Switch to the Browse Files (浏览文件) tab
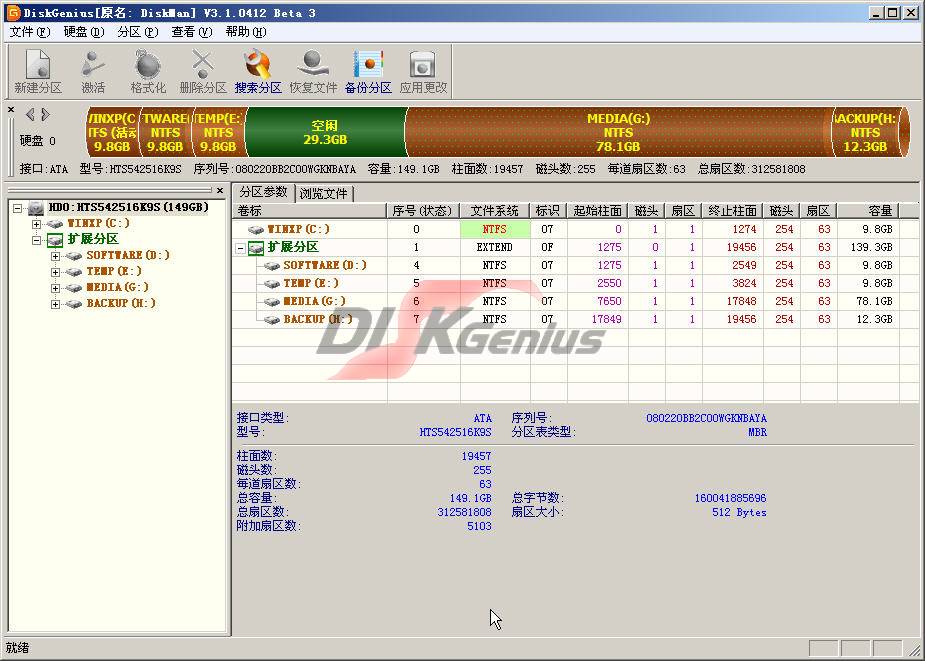The image size is (925, 661). tap(324, 193)
